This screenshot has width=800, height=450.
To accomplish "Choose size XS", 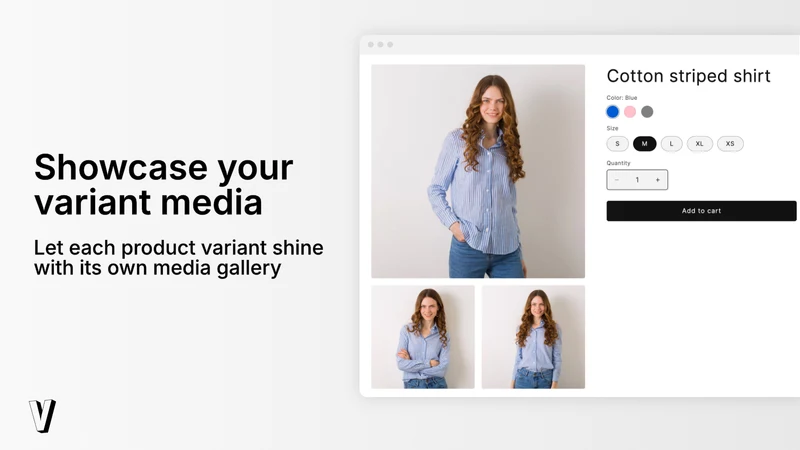I will click(x=730, y=144).
